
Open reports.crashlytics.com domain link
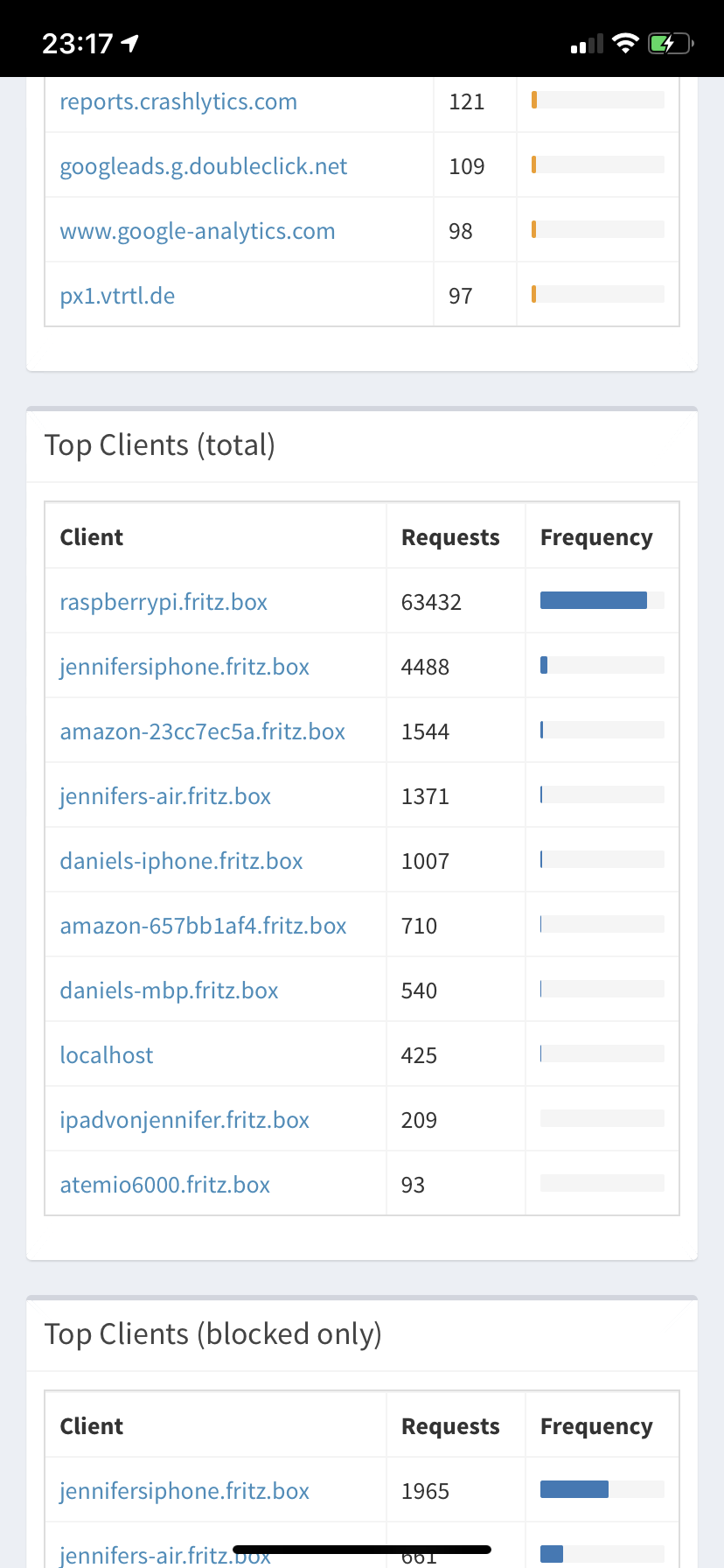[x=178, y=101]
